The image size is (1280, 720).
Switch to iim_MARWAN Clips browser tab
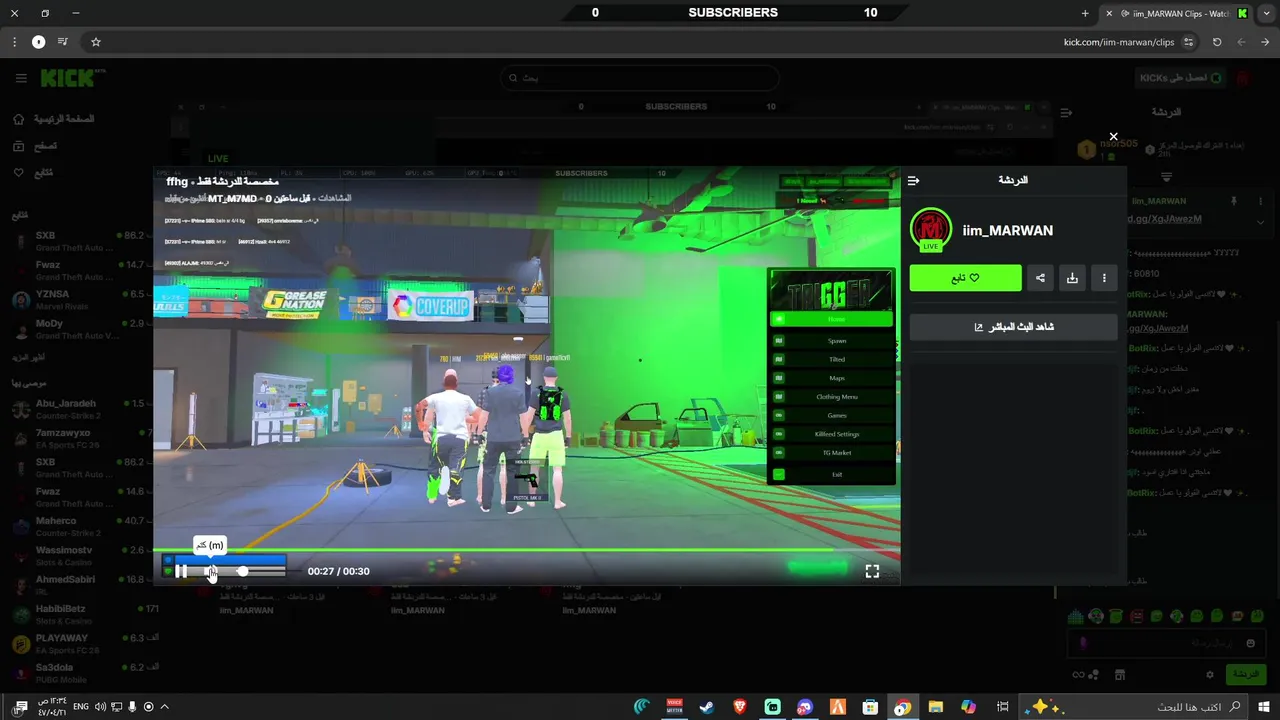(1176, 13)
